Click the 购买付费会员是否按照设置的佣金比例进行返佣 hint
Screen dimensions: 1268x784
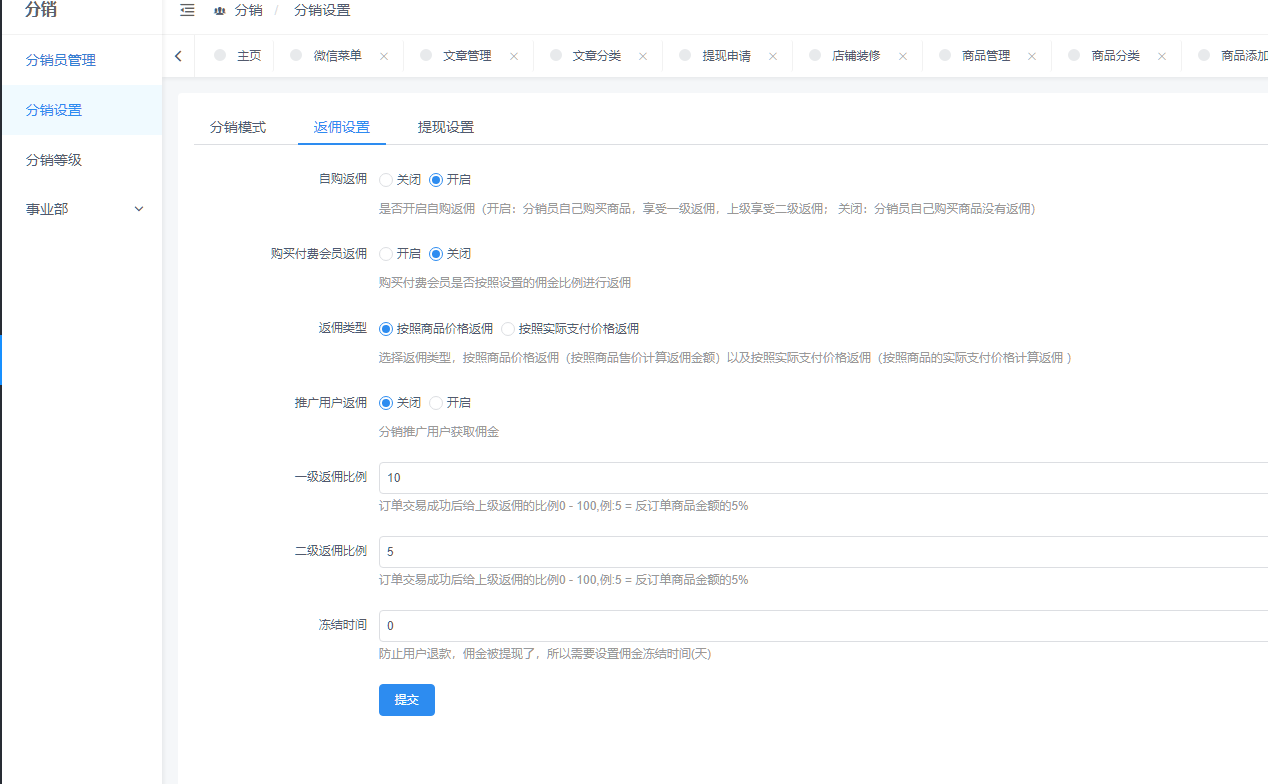coord(505,283)
